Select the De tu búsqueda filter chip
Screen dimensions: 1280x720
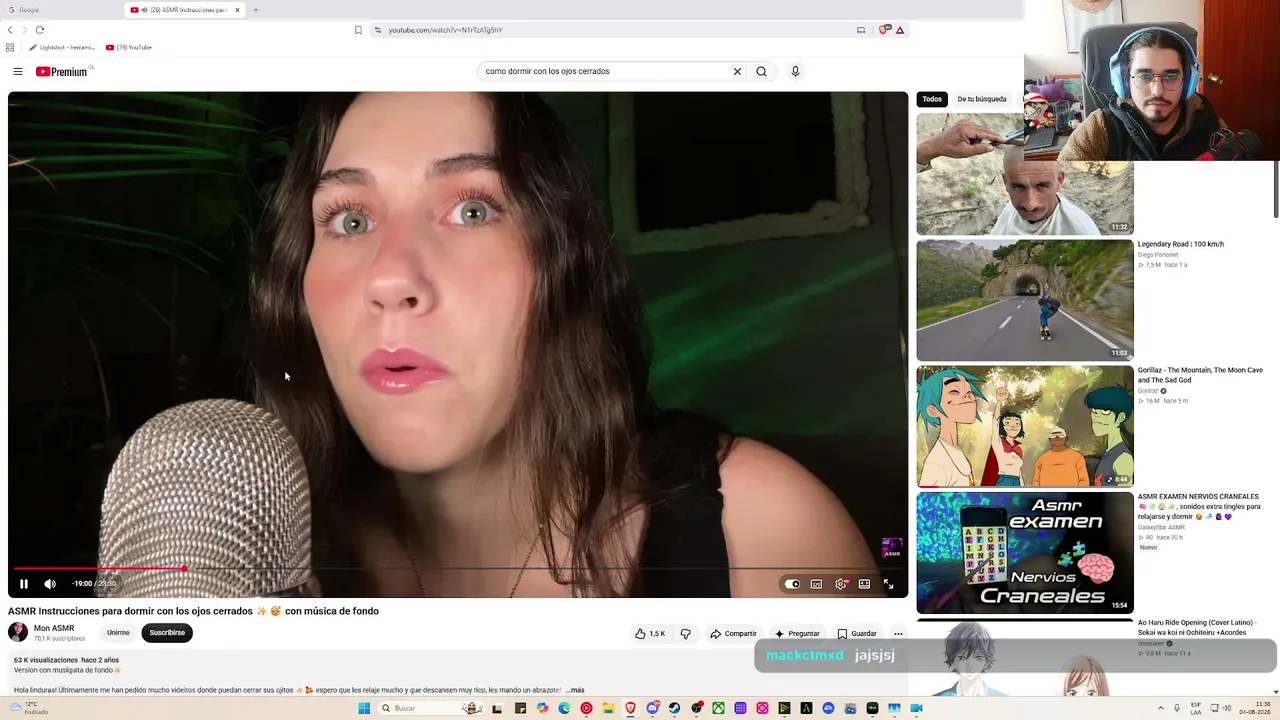click(x=982, y=99)
